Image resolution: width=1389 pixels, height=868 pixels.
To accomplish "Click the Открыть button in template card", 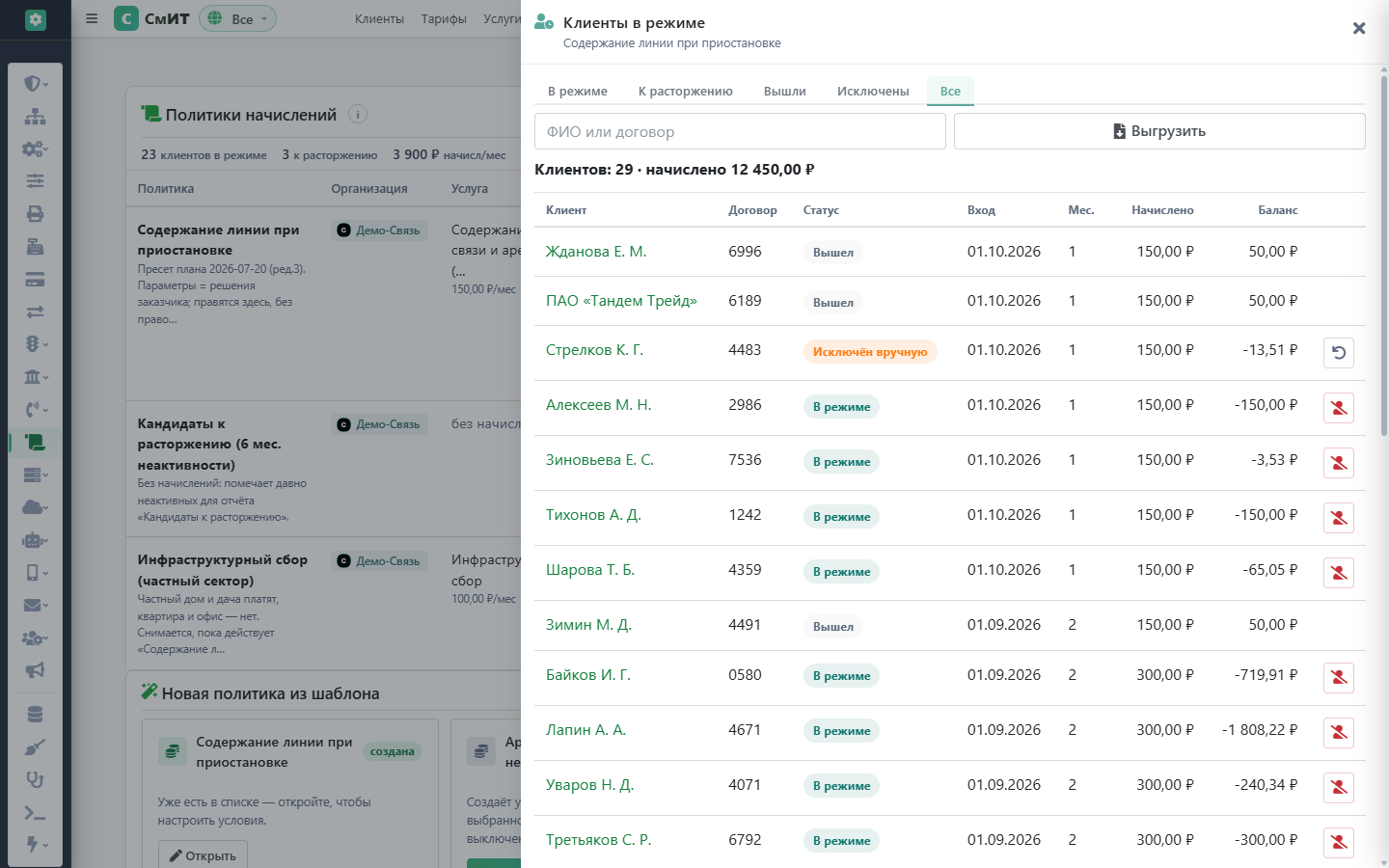I will 203,854.
